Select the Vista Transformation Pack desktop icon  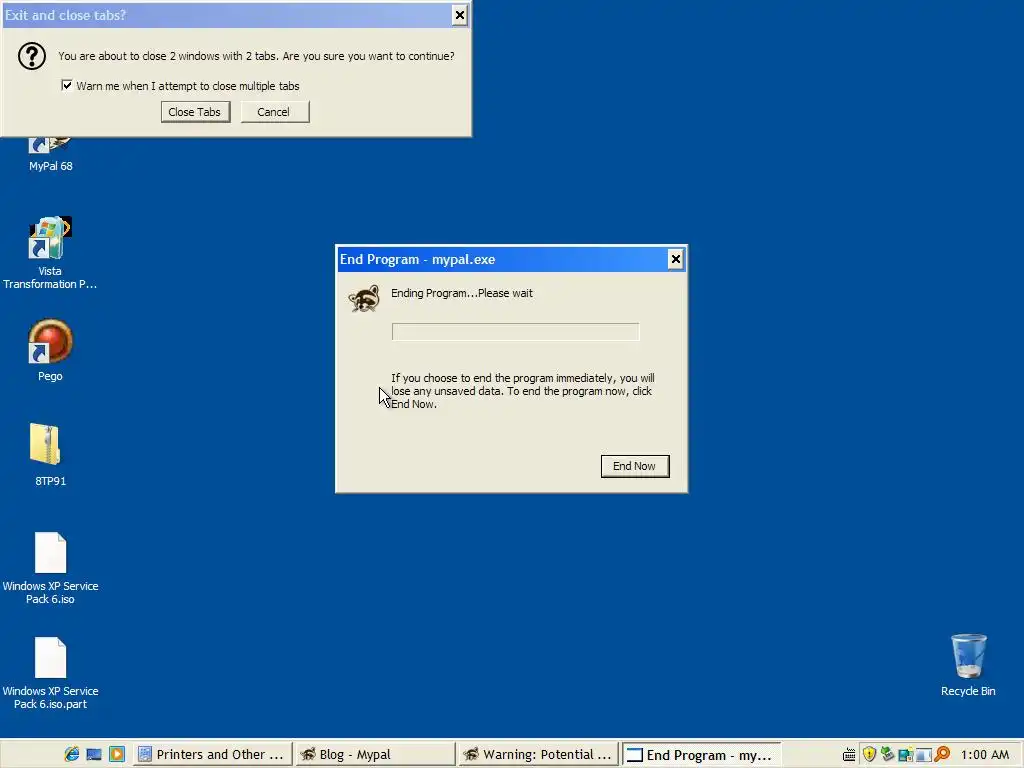pos(50,253)
